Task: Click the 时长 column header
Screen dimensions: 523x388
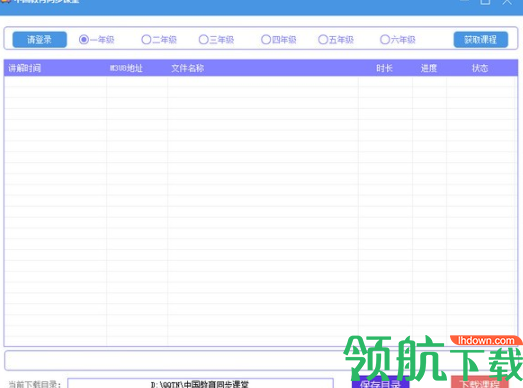Action: coord(385,68)
